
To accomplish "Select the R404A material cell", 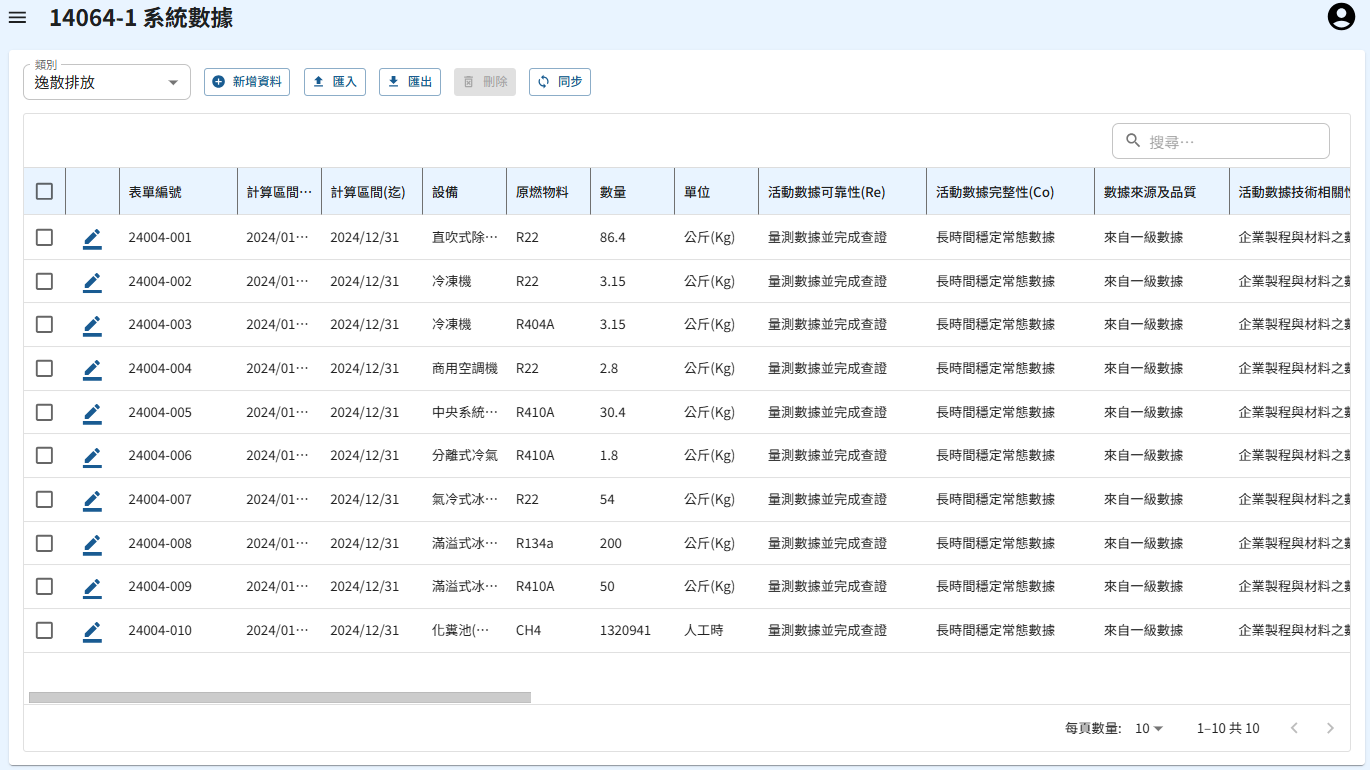I will [535, 325].
